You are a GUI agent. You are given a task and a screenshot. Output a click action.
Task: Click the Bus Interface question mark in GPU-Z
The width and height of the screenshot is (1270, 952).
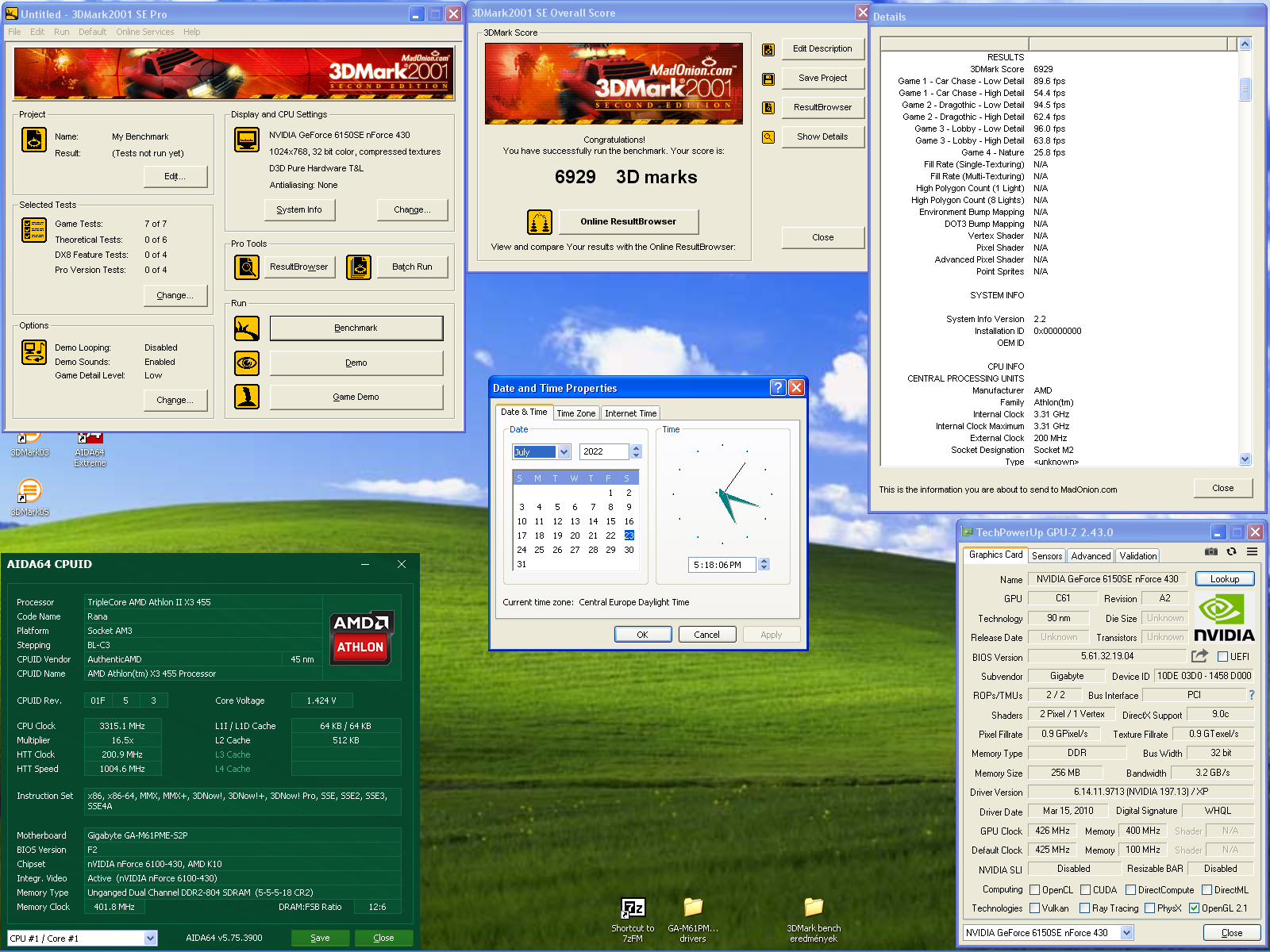point(1252,695)
